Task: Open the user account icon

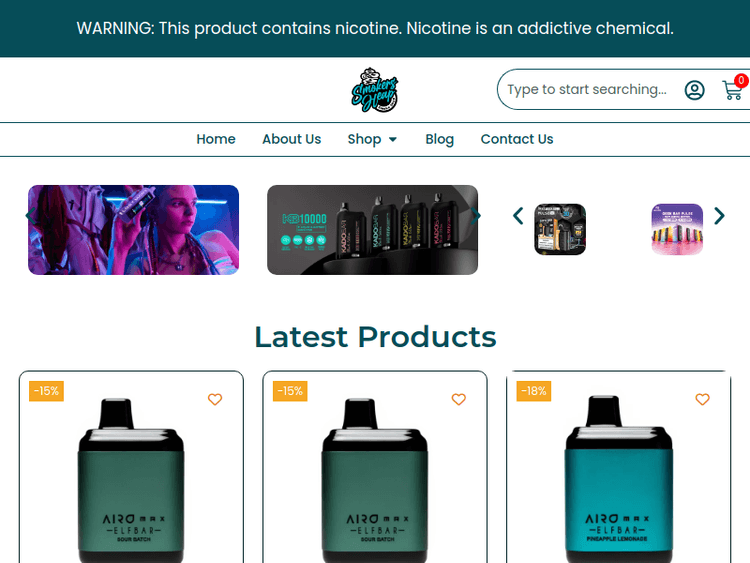Action: 694,90
